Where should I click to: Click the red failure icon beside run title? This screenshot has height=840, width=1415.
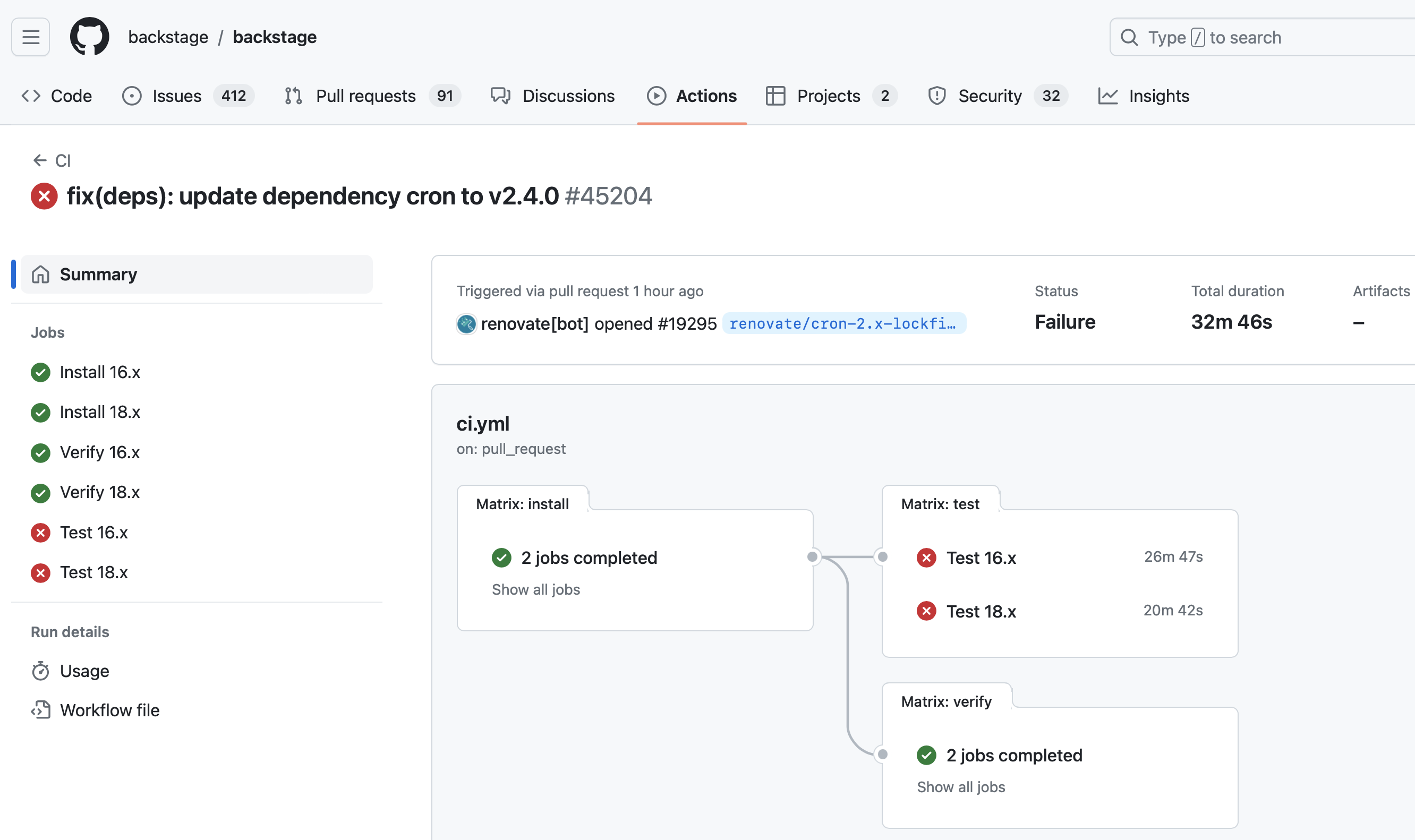(x=44, y=196)
